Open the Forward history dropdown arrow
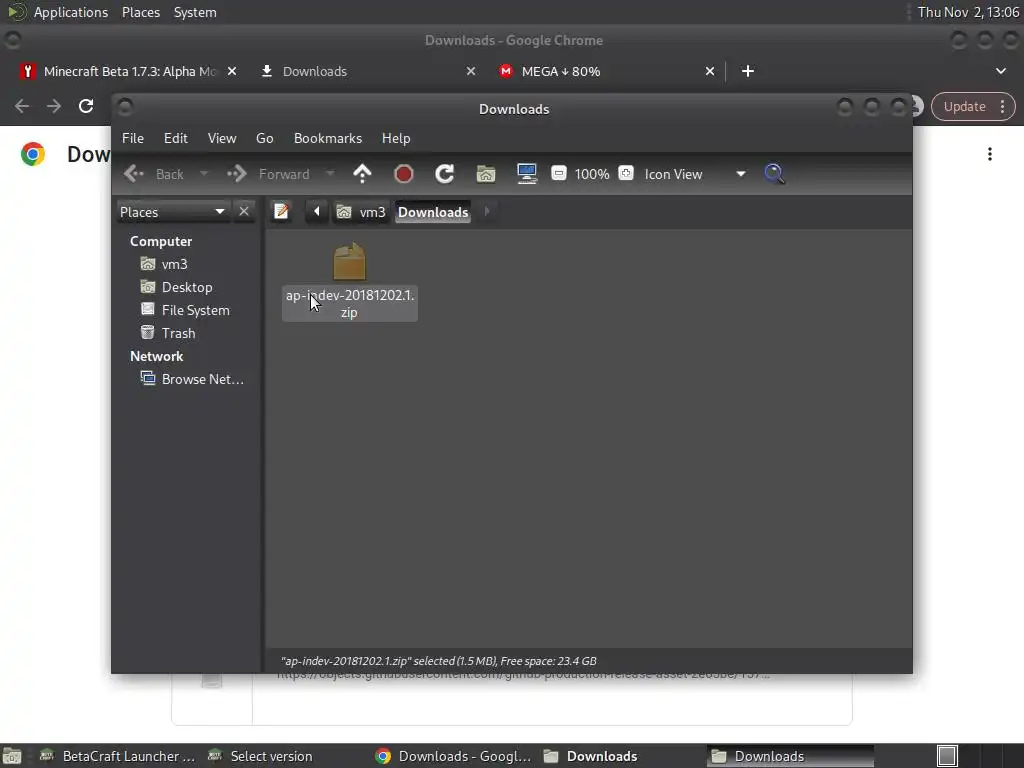Screen dimensions: 1024x768 click(330, 174)
